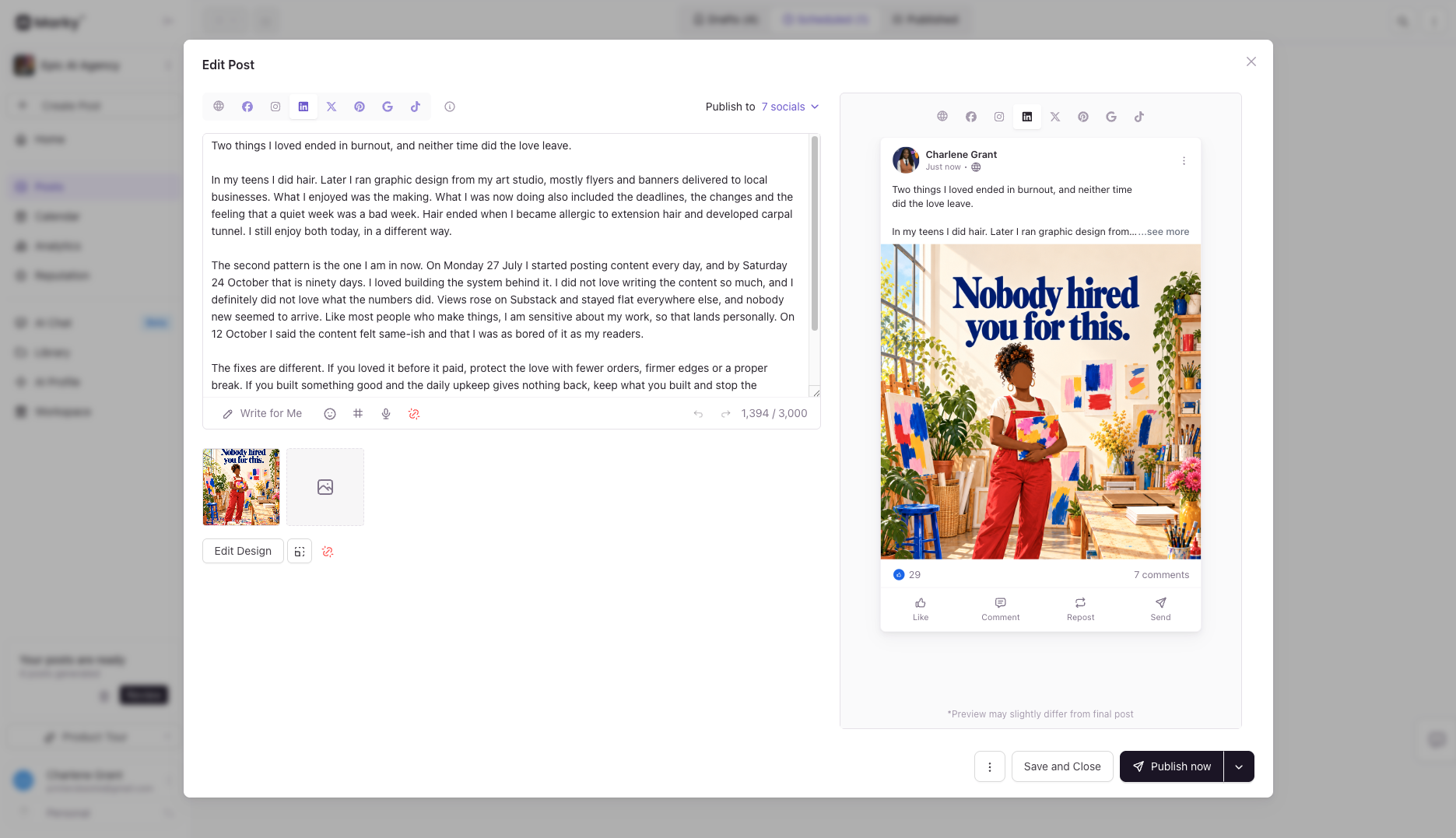Switch editor to the Pinterest tab

(x=360, y=107)
